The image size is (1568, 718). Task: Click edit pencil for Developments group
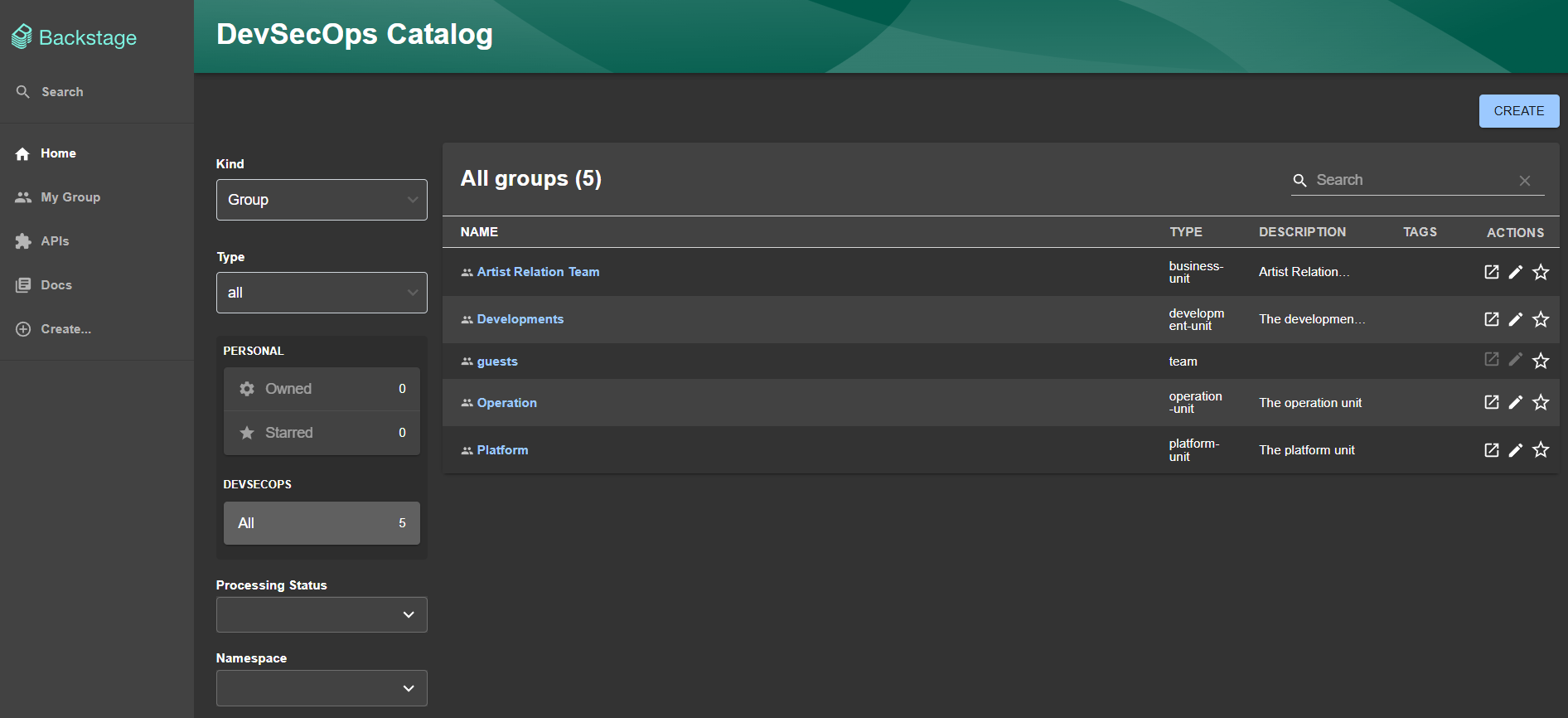[x=1515, y=319]
